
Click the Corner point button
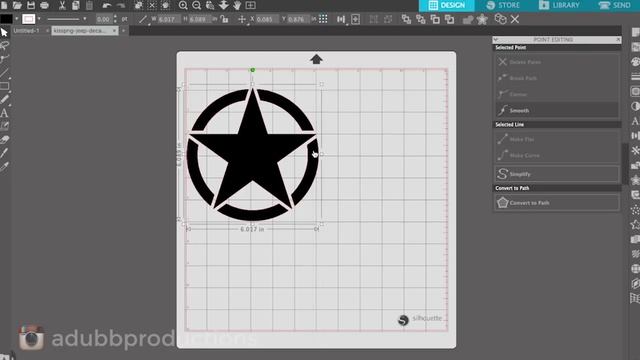(557, 94)
